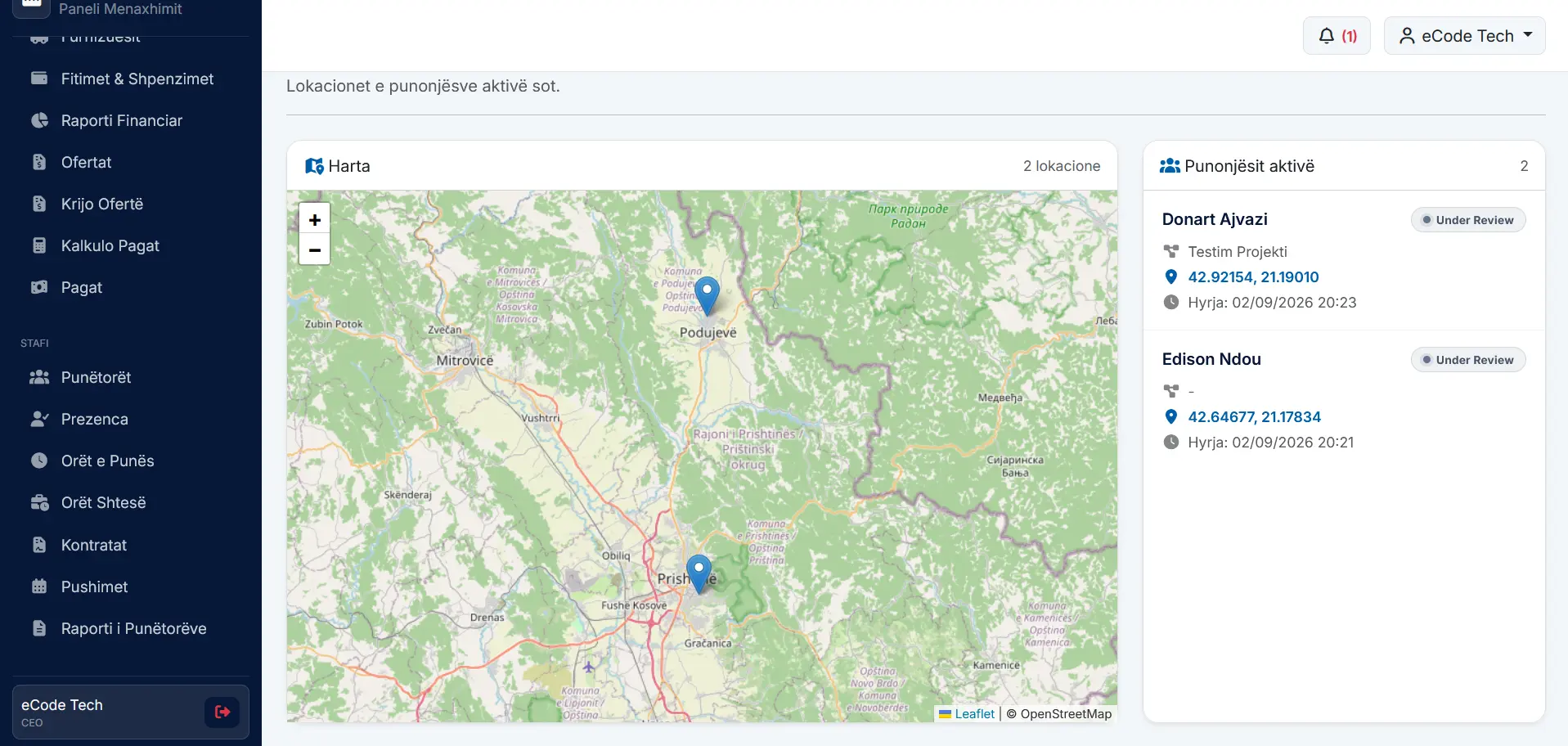The height and width of the screenshot is (746, 1568).
Task: Click Hyrja: 02/09/2026 20:21 entry time
Action: (x=1271, y=443)
